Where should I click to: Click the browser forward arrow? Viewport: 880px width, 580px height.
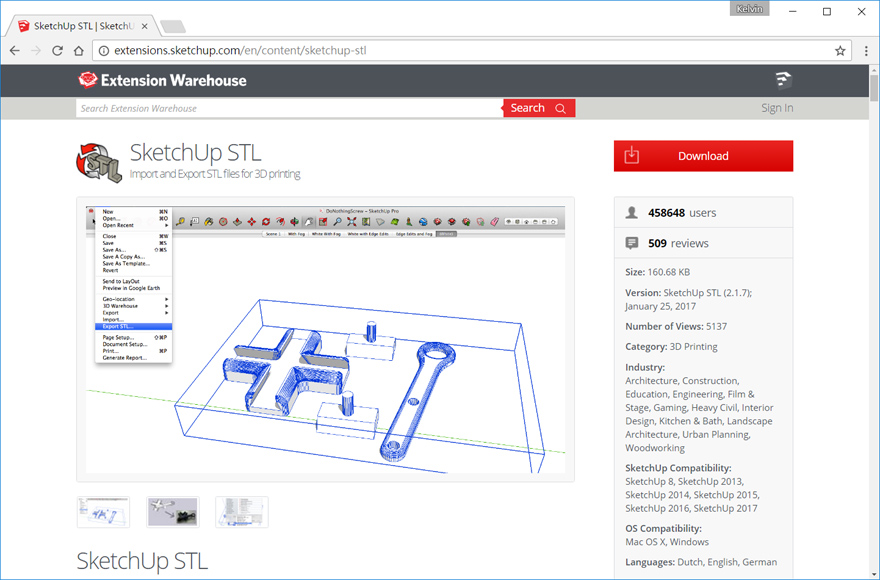(x=36, y=51)
